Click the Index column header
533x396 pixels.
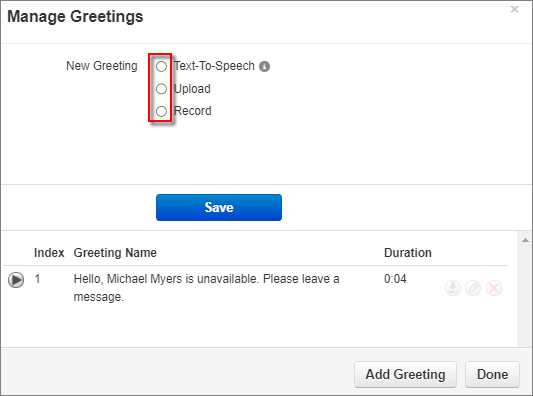click(49, 253)
